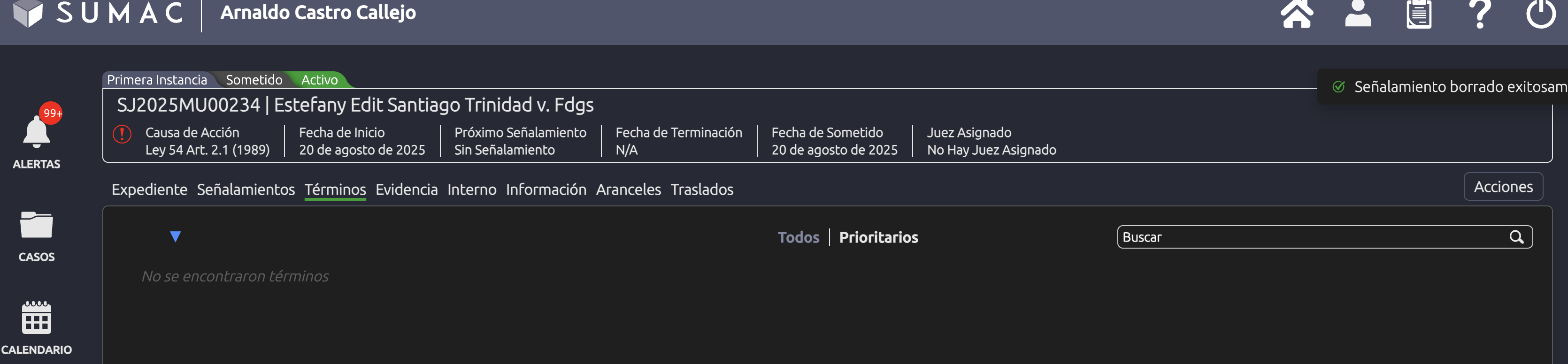Click the search magnifier icon
The image size is (1568, 364).
(x=1516, y=237)
